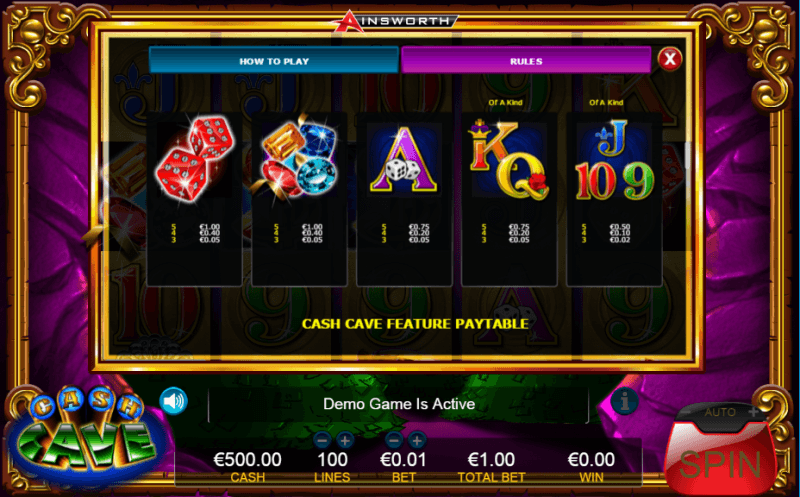The height and width of the screenshot is (497, 800).
Task: Click the gemstones symbol in paytable
Action: (299, 158)
